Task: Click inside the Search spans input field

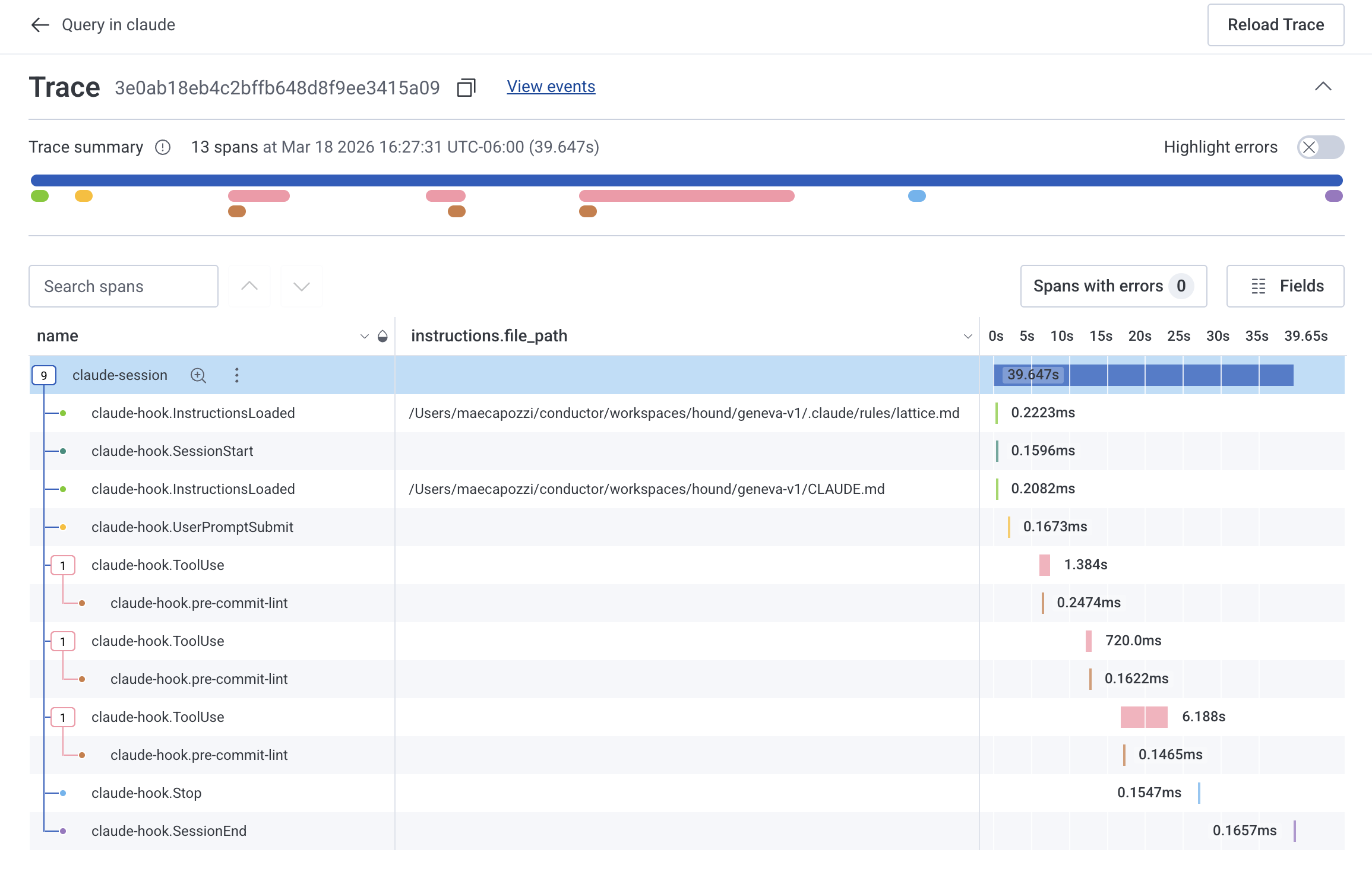Action: click(123, 286)
